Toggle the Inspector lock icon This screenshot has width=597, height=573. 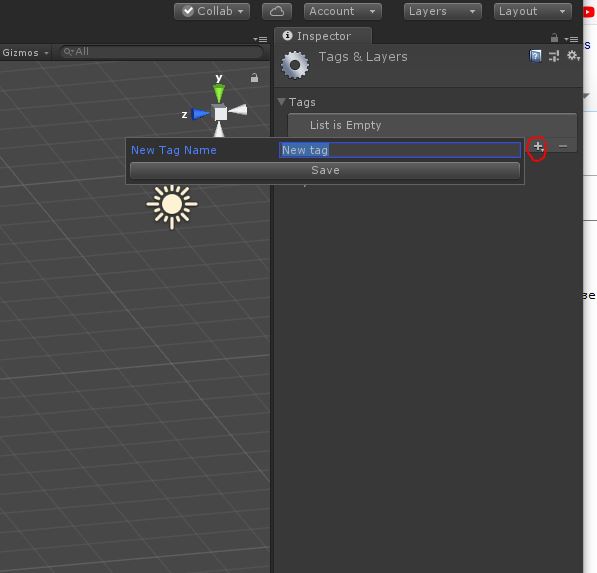click(x=554, y=38)
